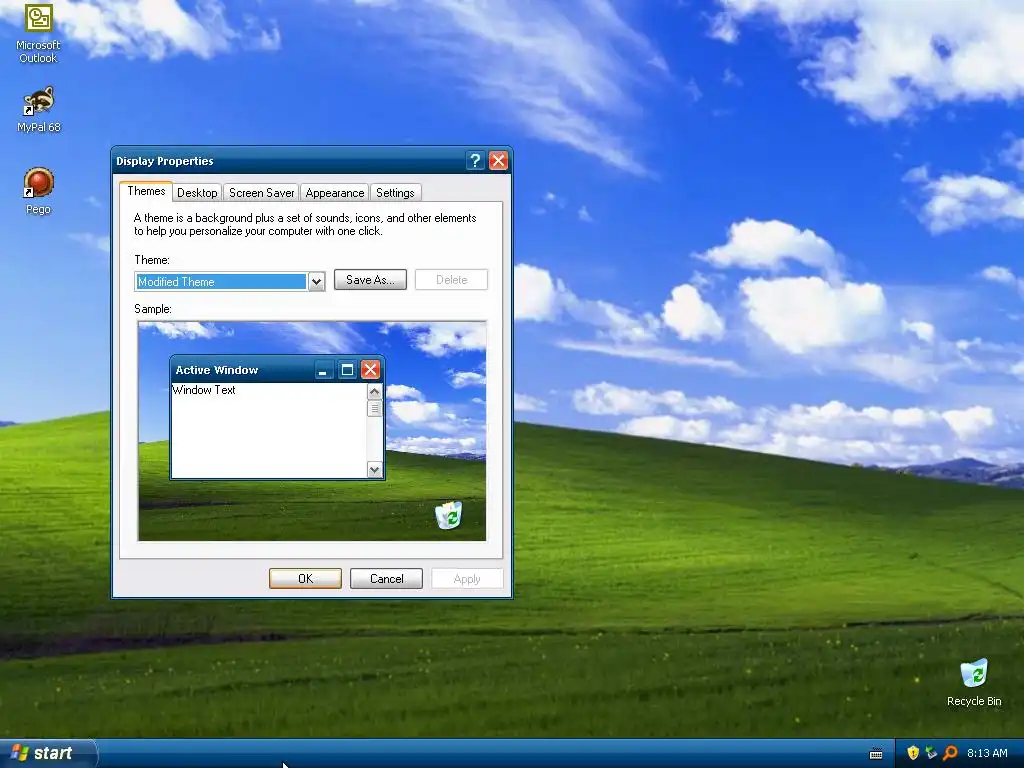The width and height of the screenshot is (1024, 768).
Task: Click the security shield tray icon
Action: point(912,753)
